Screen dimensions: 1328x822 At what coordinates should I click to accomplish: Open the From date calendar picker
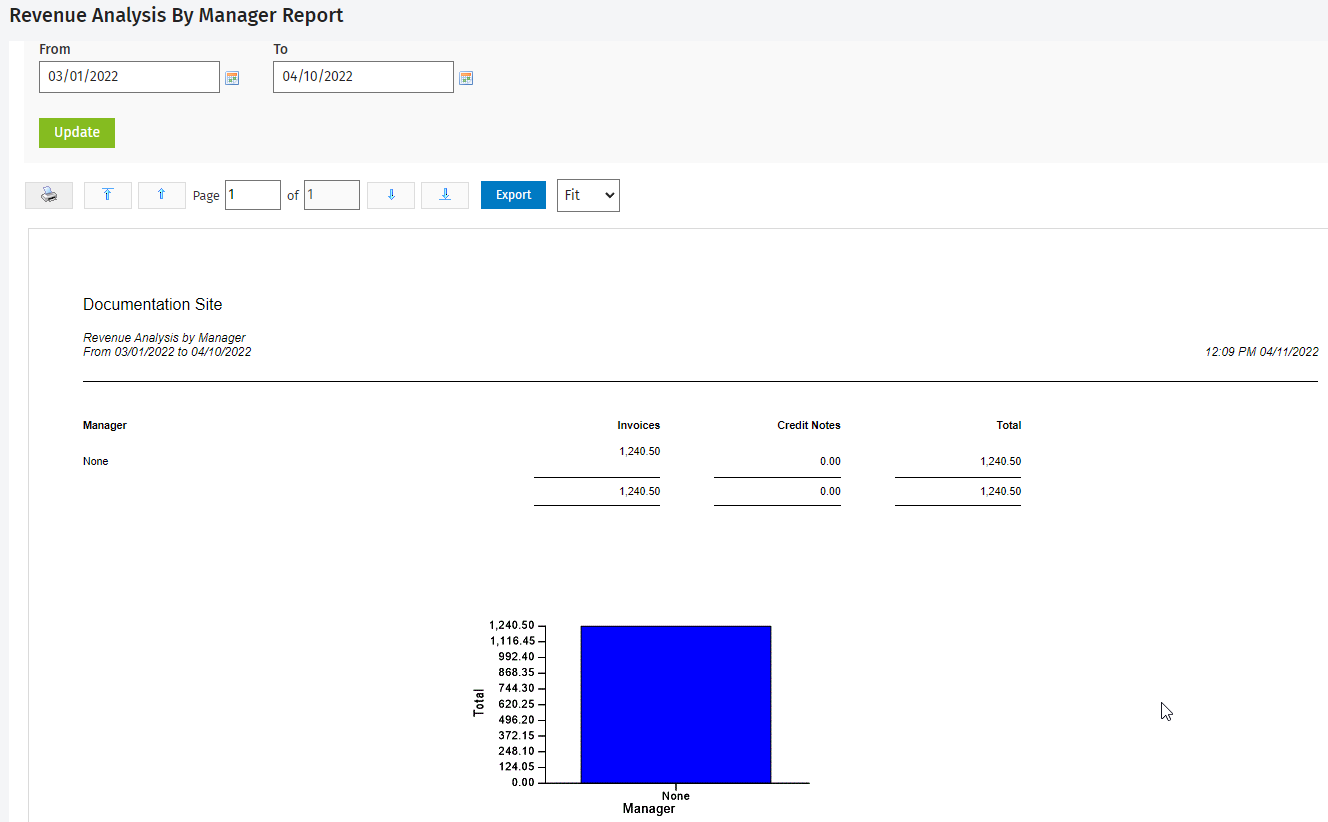[232, 78]
